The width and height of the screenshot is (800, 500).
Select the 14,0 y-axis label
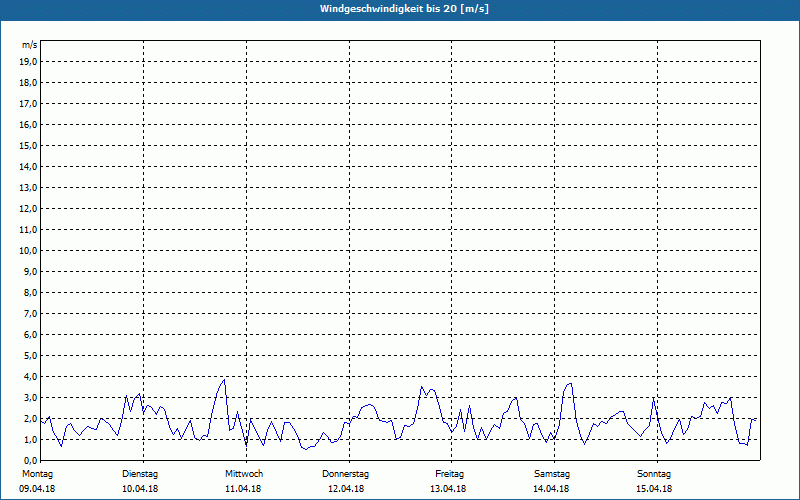(x=28, y=166)
